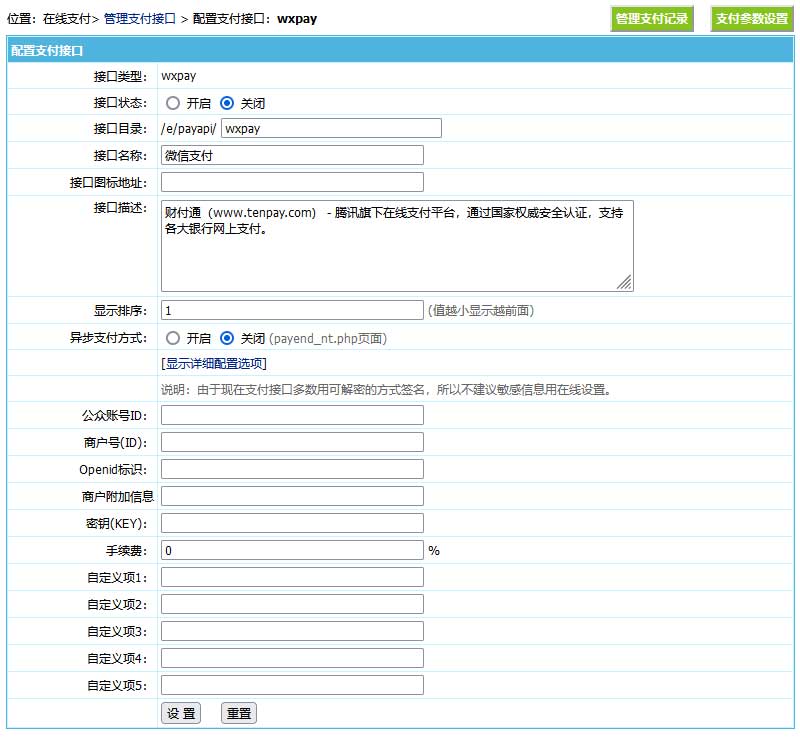This screenshot has width=800, height=740.
Task: Expand 显示详细配置选项 link
Action: 214,364
